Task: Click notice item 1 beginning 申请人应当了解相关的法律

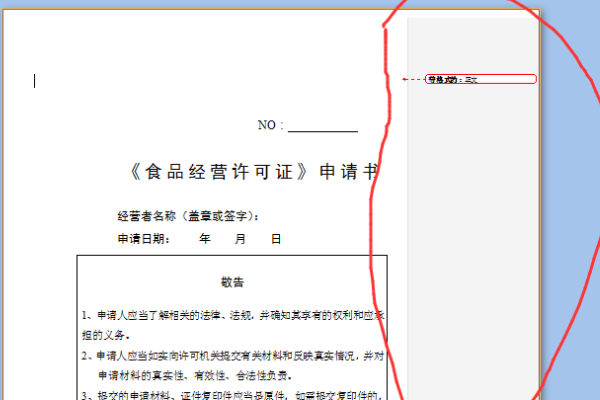Action: (233, 315)
